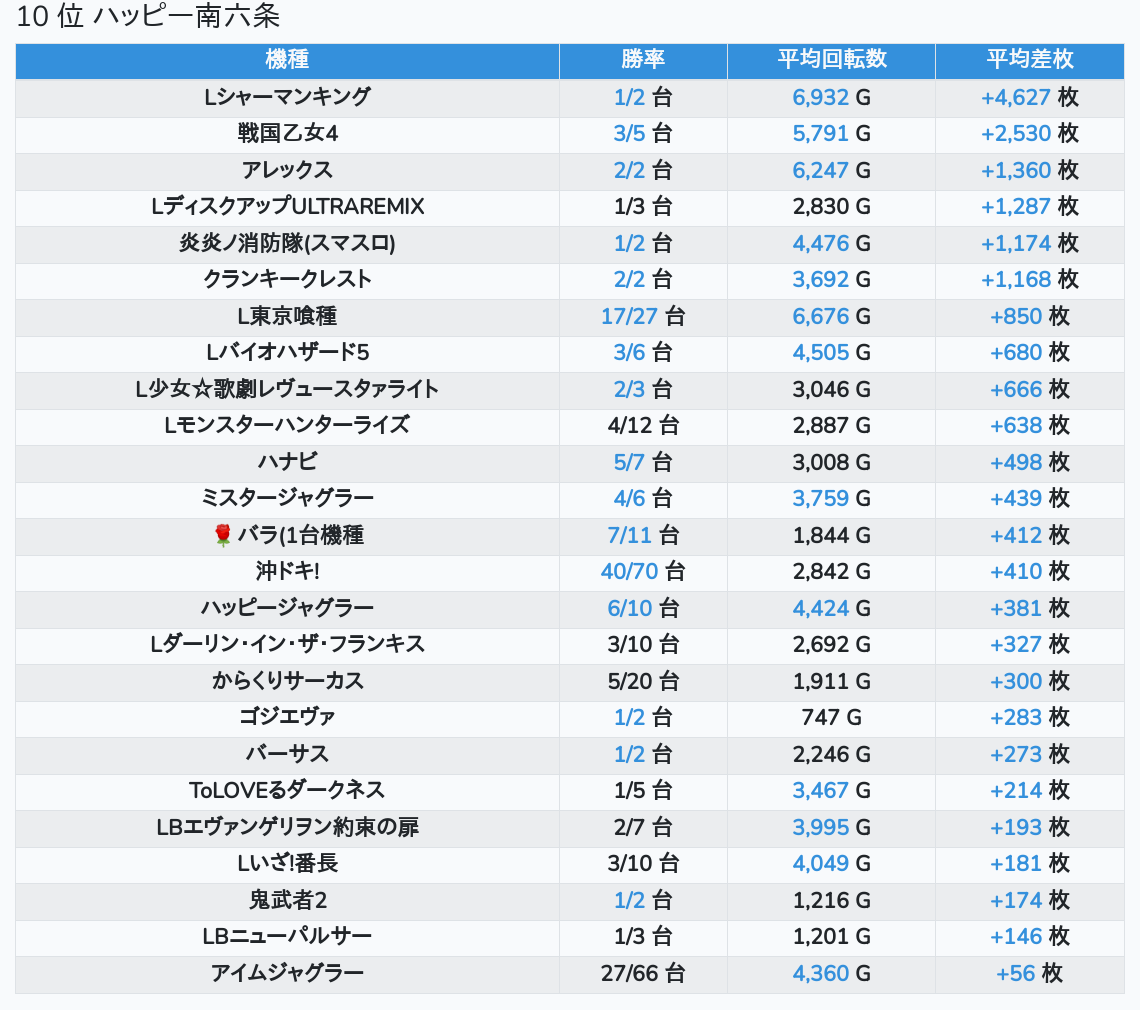
Task: Click the 1,844 G average spins value
Action: pos(831,535)
